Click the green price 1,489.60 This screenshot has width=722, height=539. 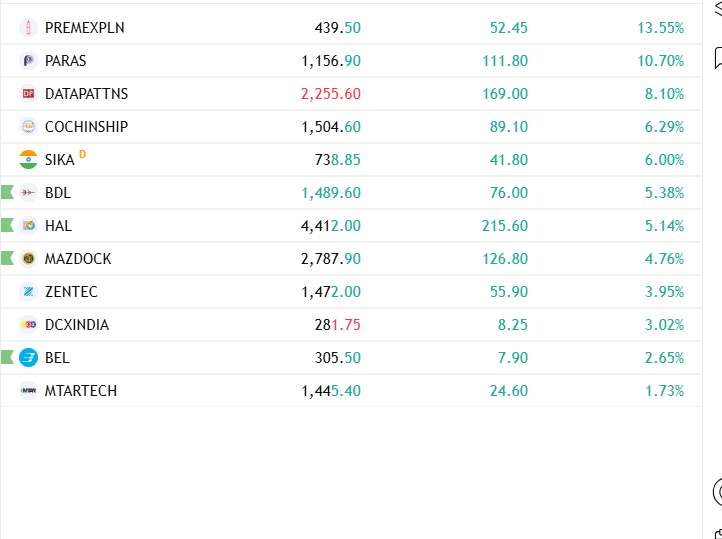click(331, 193)
